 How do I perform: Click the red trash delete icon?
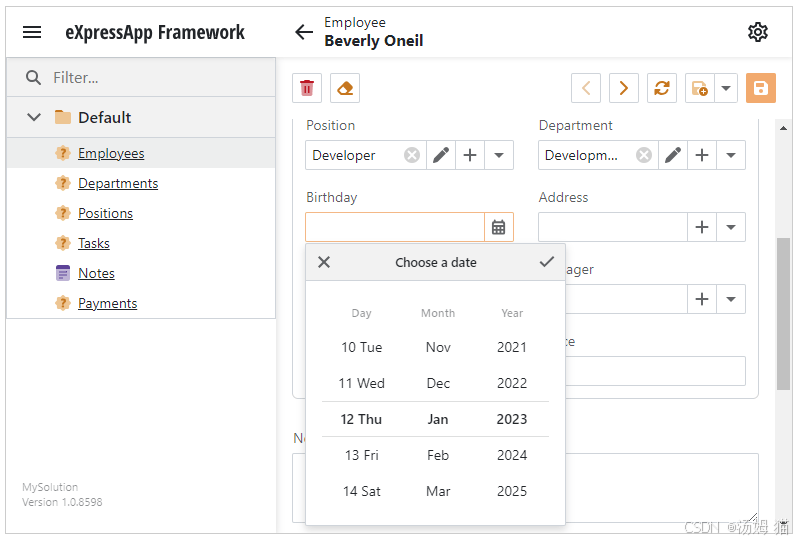pyautogui.click(x=307, y=88)
